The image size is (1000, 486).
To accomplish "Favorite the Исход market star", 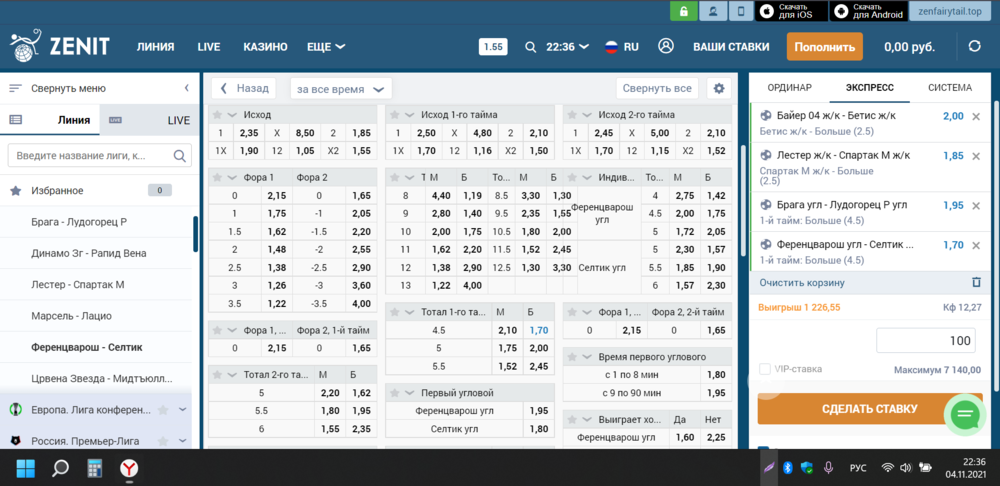I will click(x=217, y=115).
